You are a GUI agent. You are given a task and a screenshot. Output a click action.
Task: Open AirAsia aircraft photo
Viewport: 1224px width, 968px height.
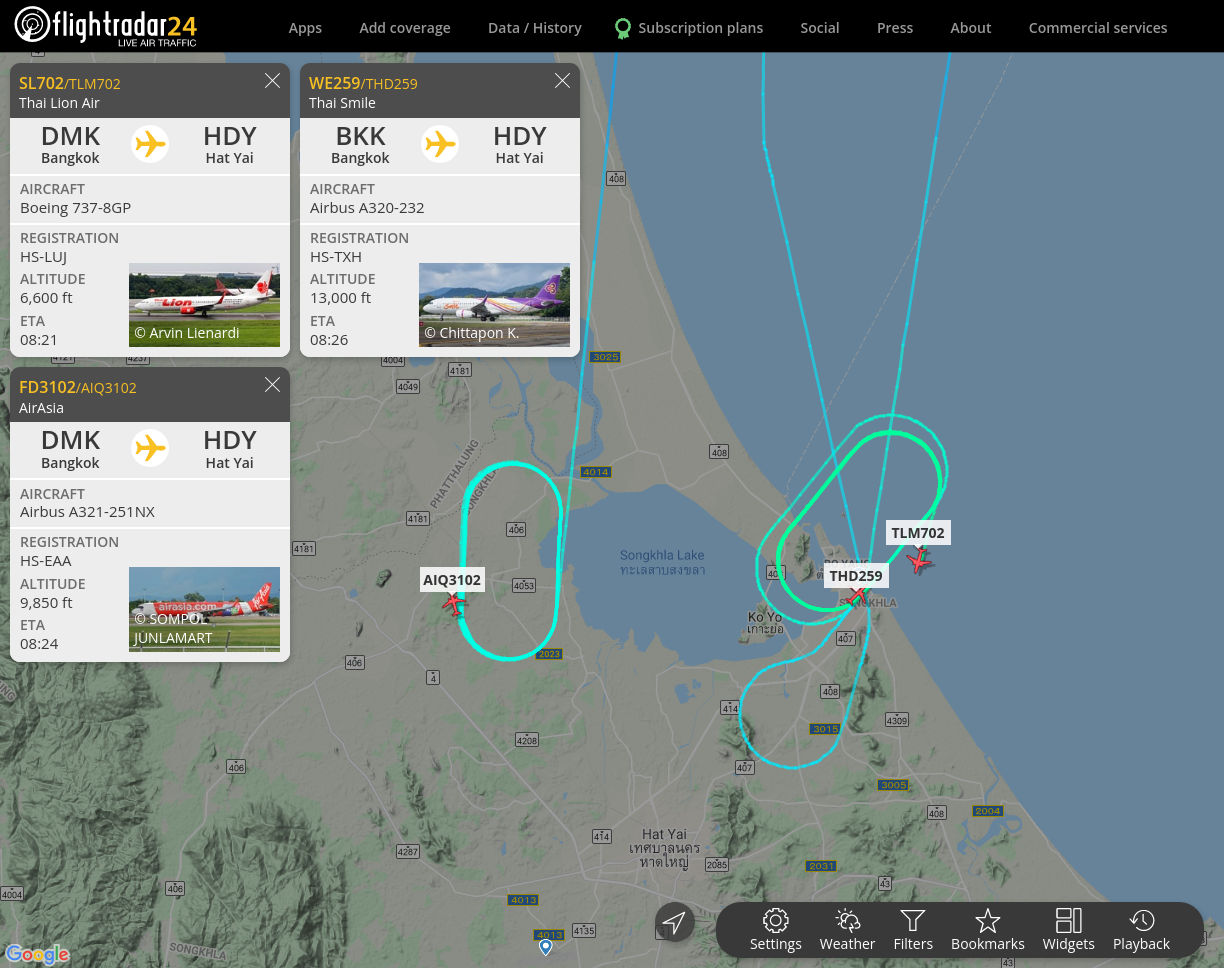click(x=204, y=609)
